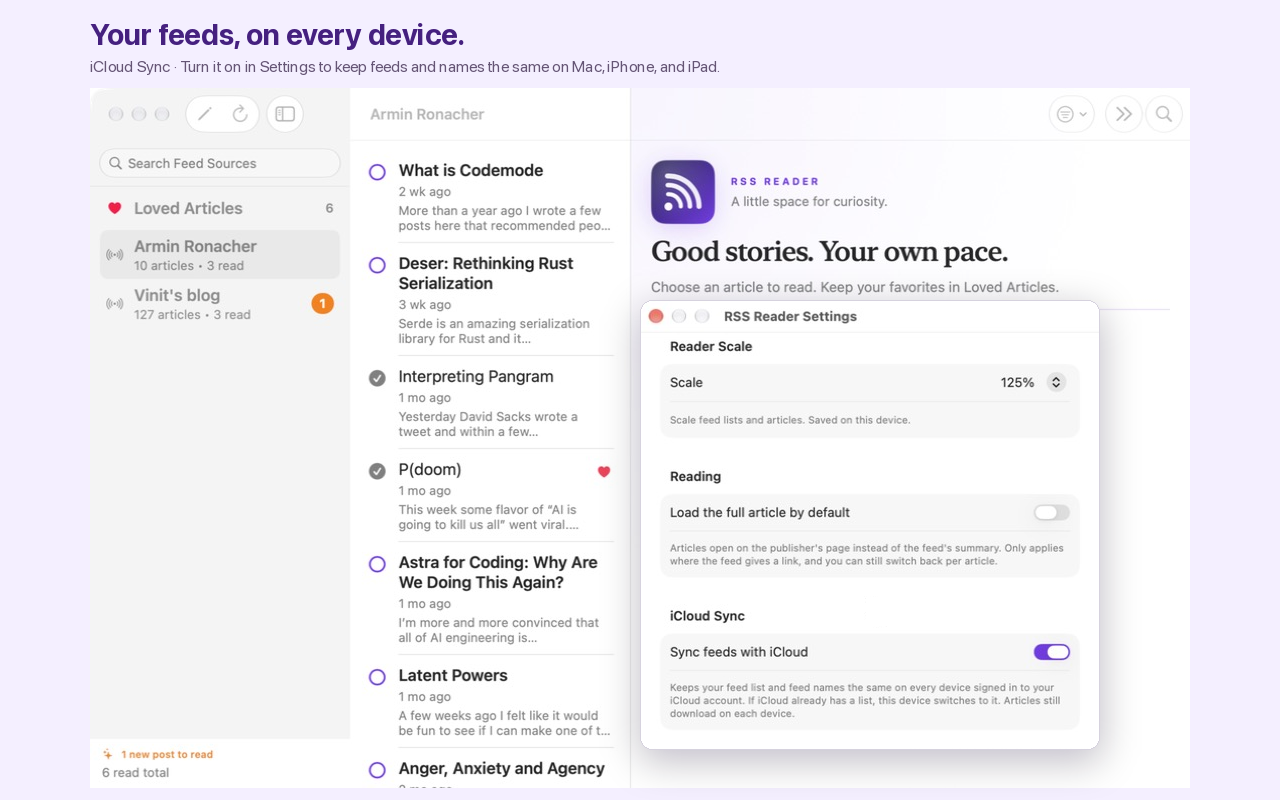Image resolution: width=1280 pixels, height=800 pixels.
Task: Open the What is Codemode article
Action: point(490,196)
